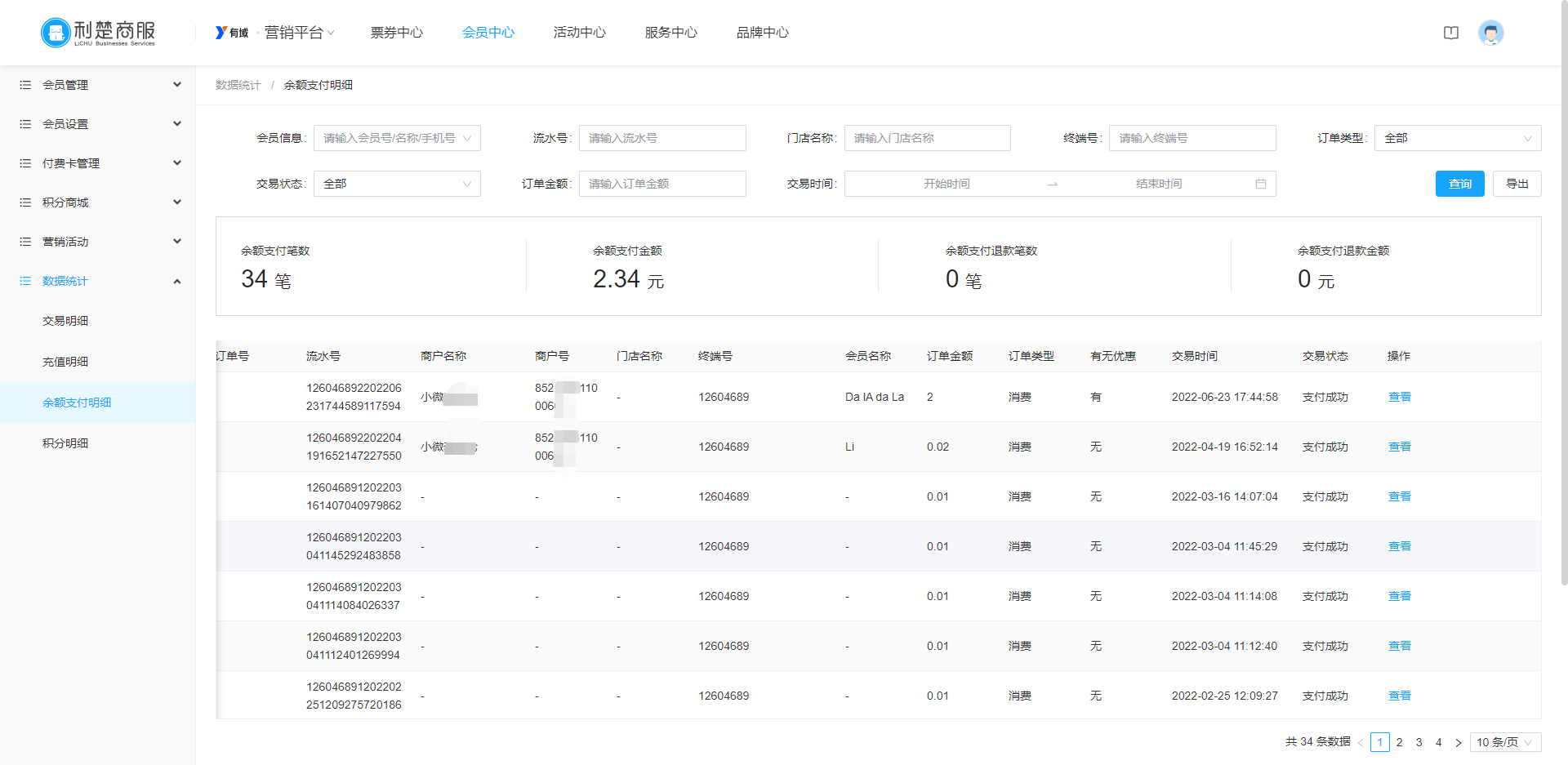Viewport: 1568px width, 765px height.
Task: Focus the 终端号 input field
Action: click(1192, 138)
